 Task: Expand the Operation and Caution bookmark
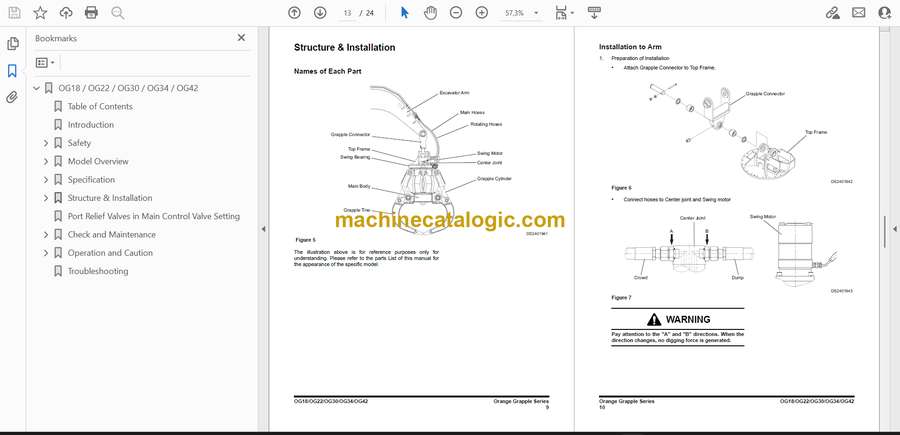tap(46, 253)
